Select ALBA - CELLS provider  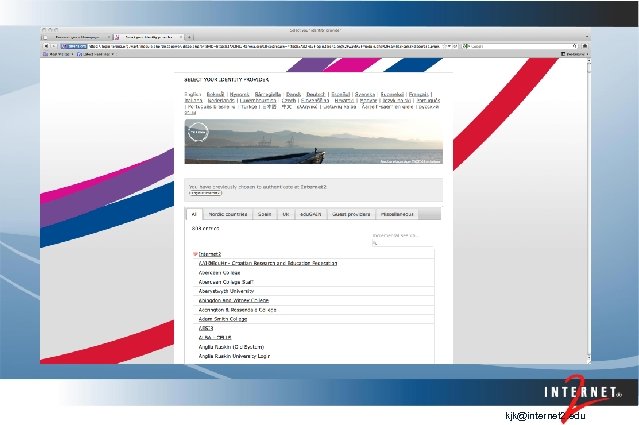click(215, 337)
